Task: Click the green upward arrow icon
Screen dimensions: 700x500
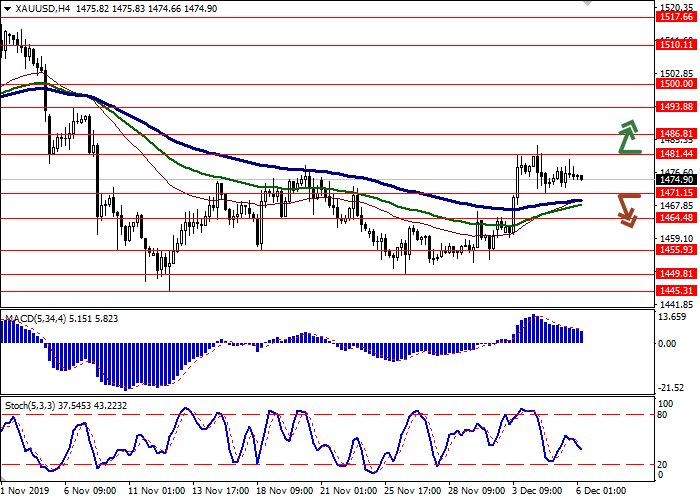Action: (x=629, y=137)
